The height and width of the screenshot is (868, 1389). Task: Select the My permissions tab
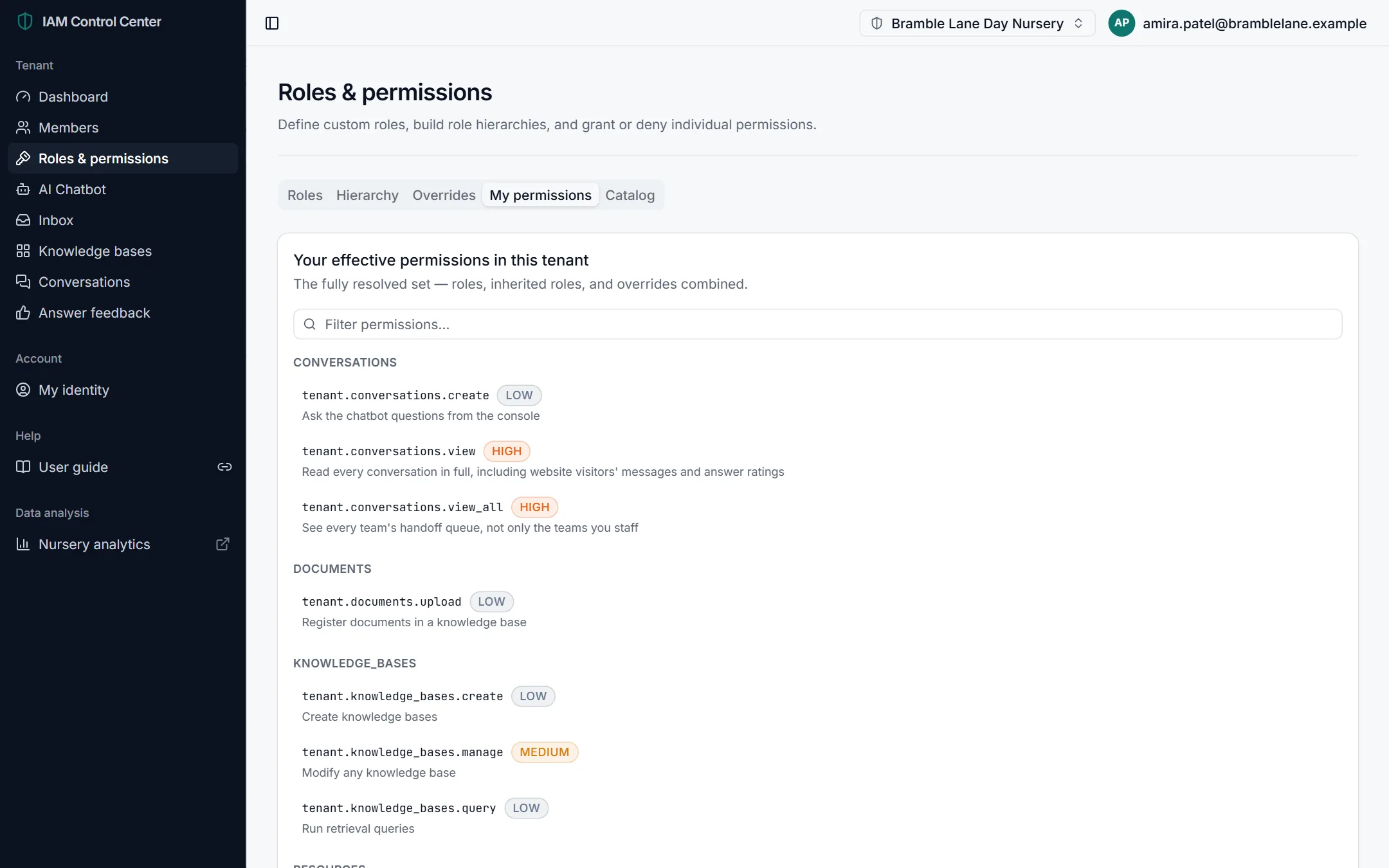[x=540, y=195]
